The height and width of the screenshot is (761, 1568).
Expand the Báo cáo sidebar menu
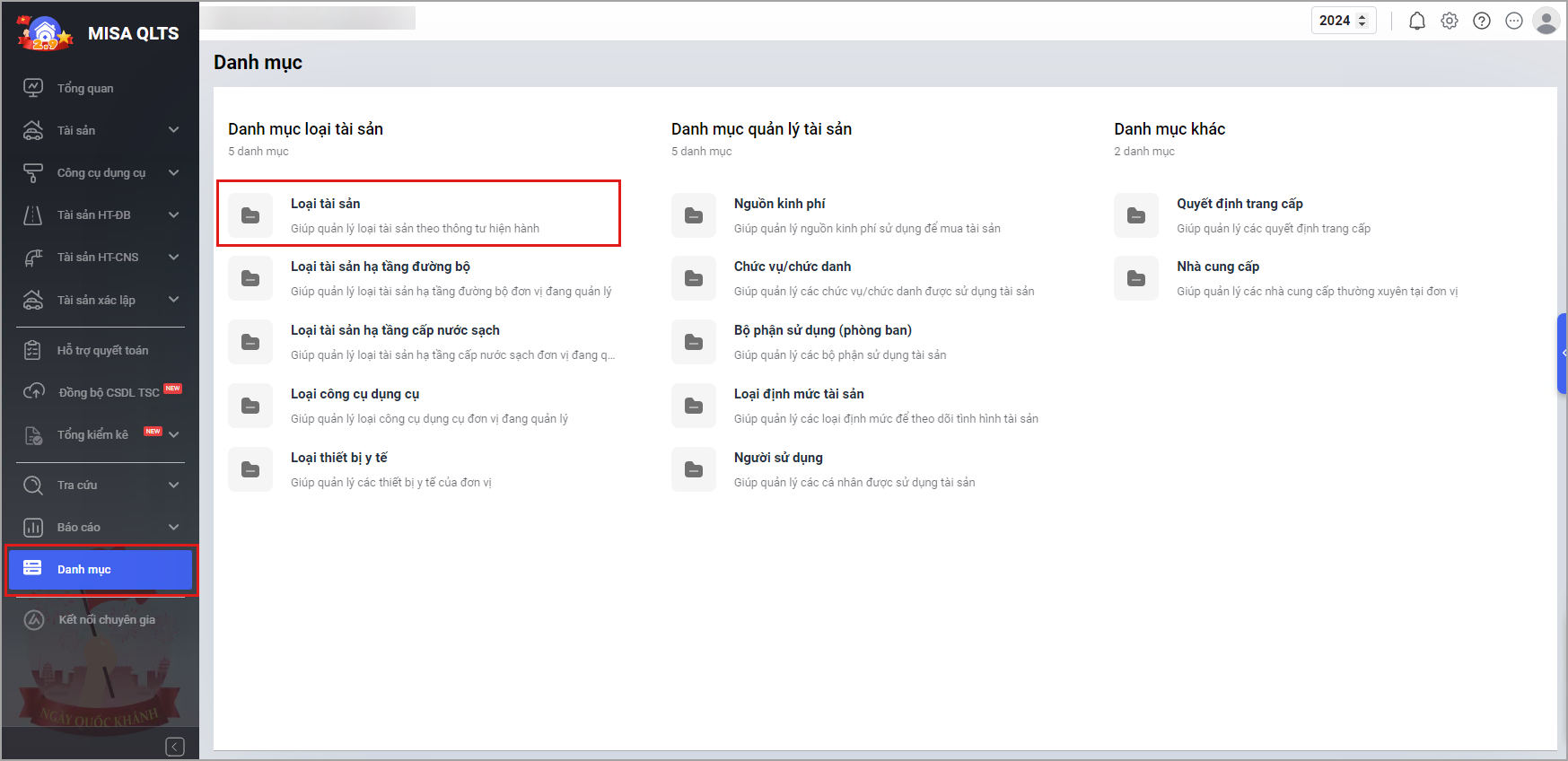[x=174, y=528]
